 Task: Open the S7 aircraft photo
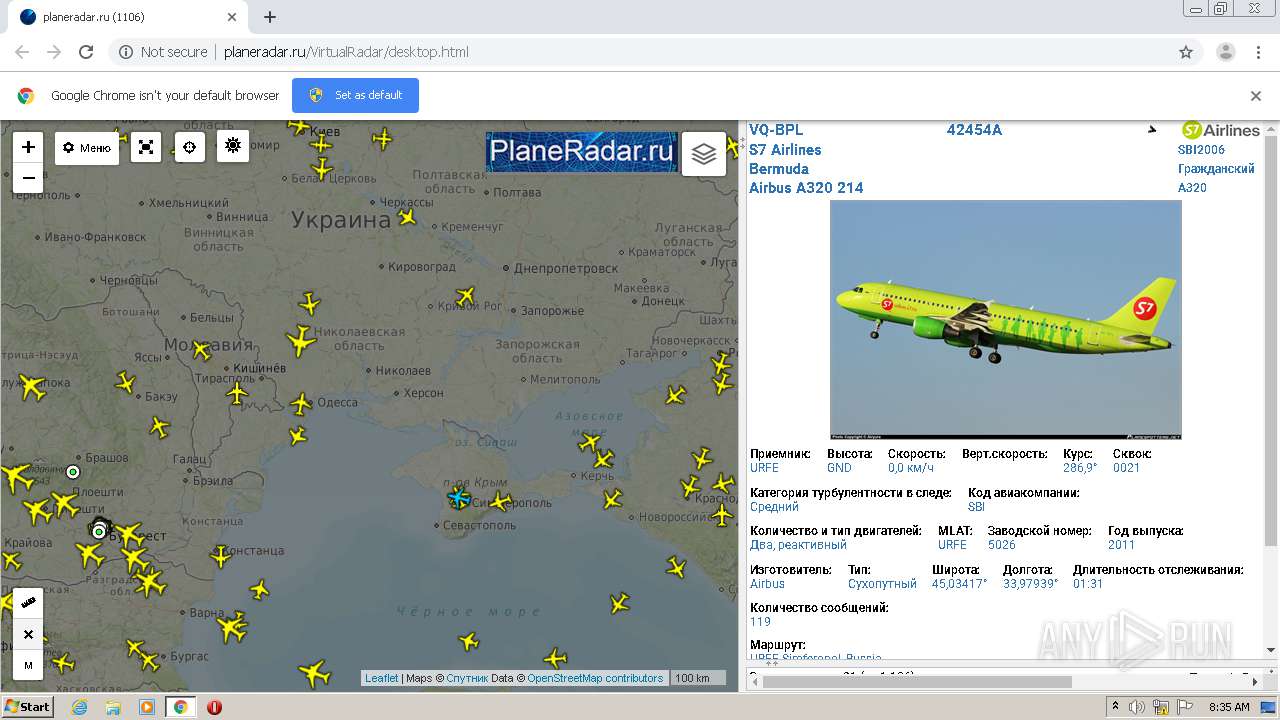[x=1005, y=320]
